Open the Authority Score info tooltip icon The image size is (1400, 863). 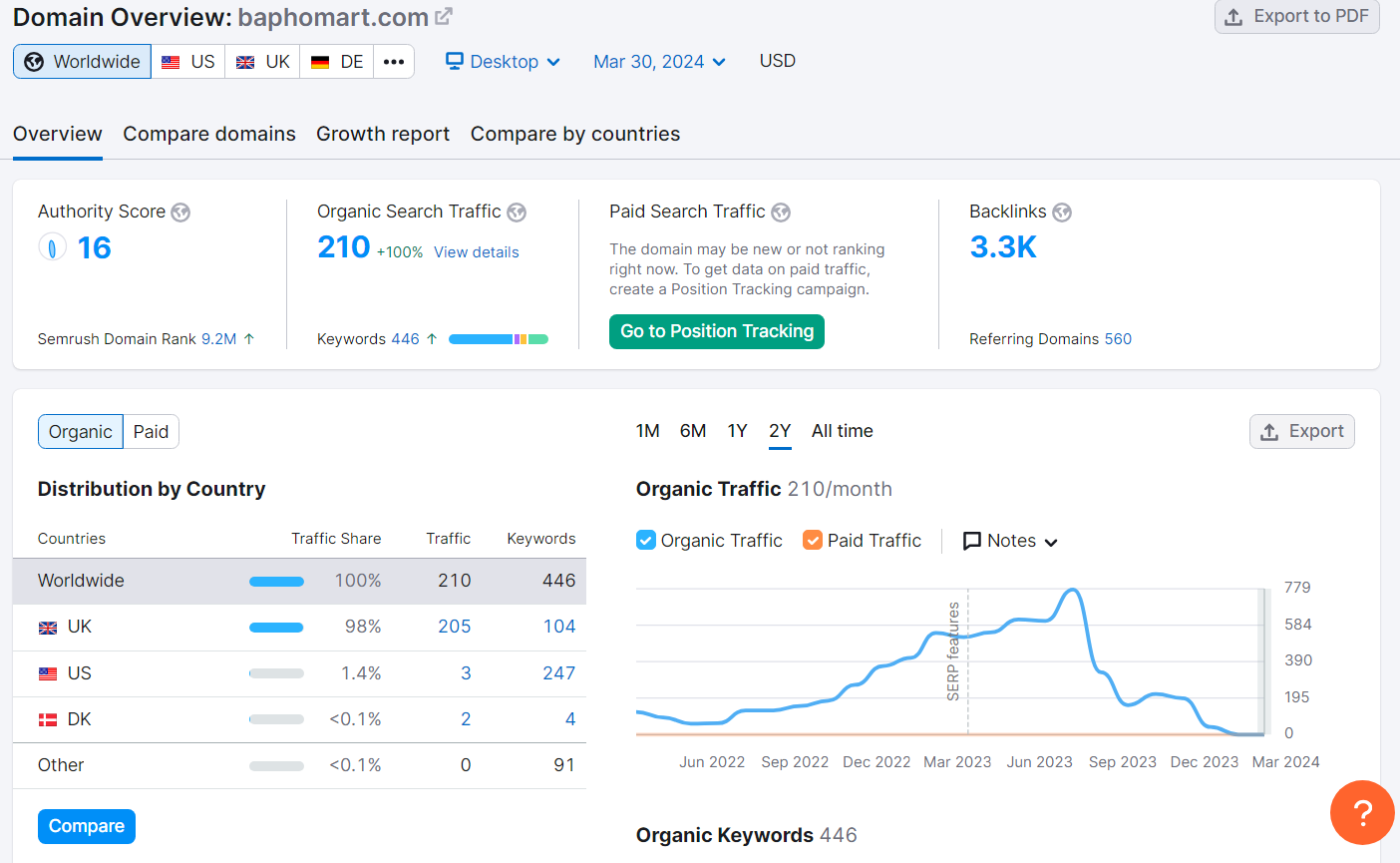click(180, 212)
